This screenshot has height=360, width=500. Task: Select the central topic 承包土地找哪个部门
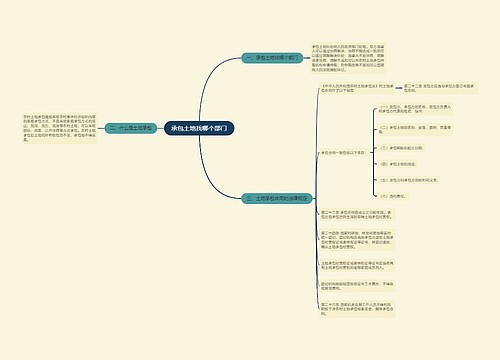point(199,128)
